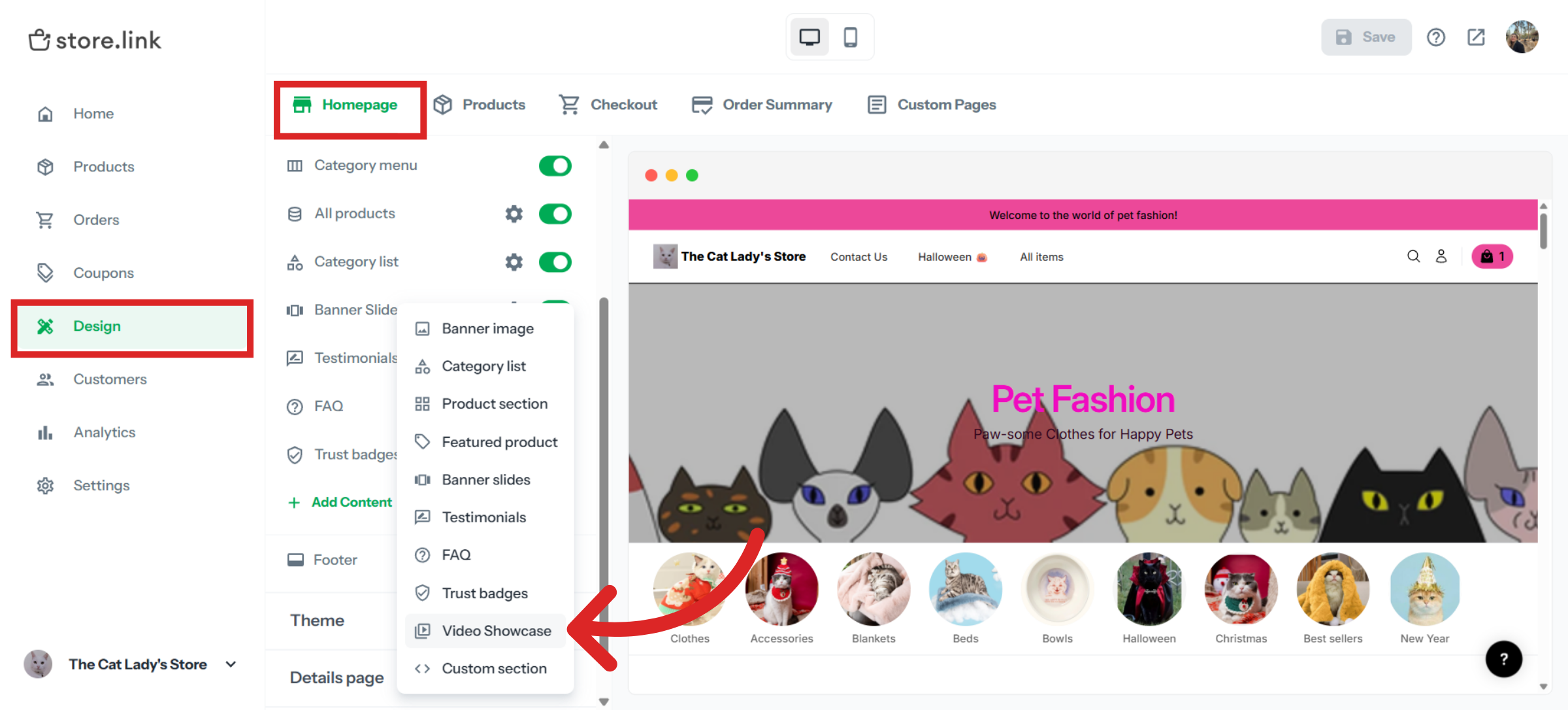Select Banner image from the content menu
This screenshot has width=1568, height=710.
click(x=485, y=329)
